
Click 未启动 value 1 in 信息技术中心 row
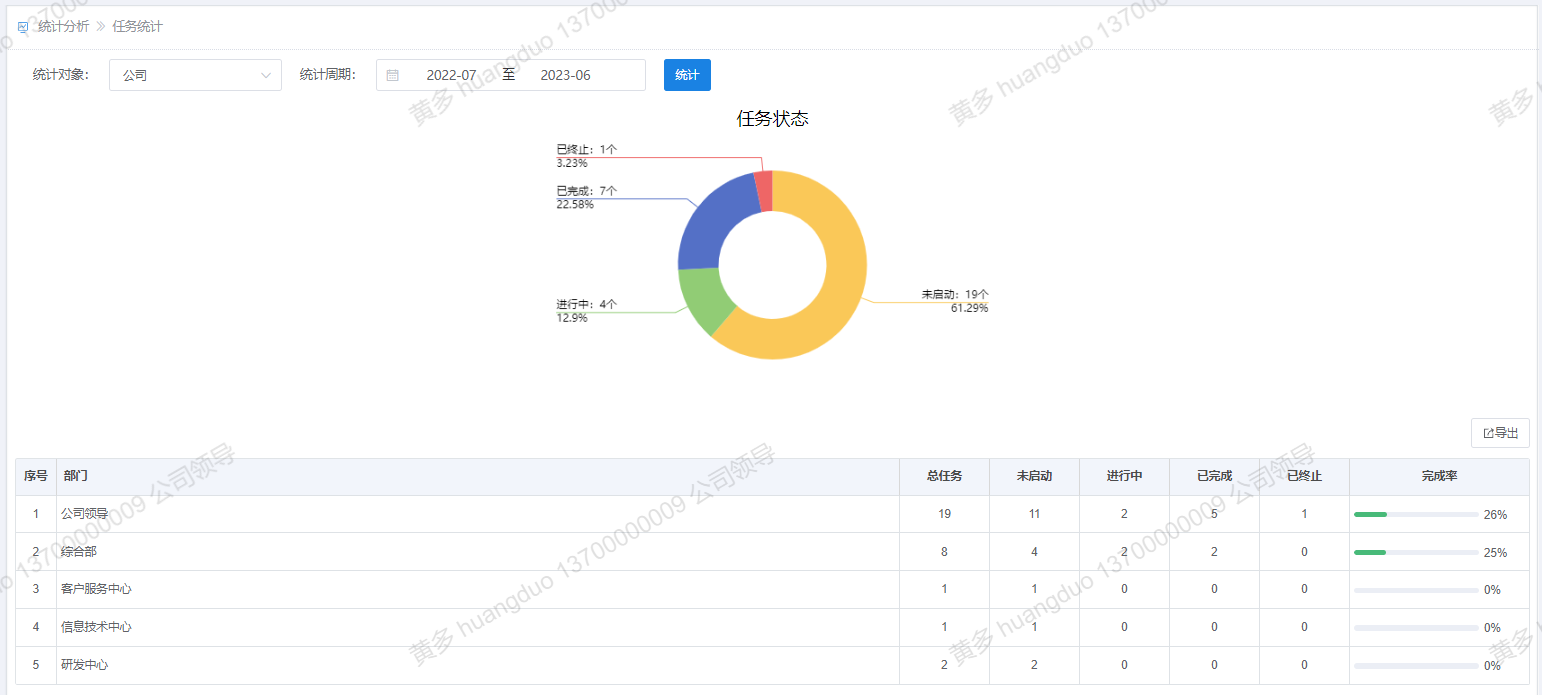1034,628
